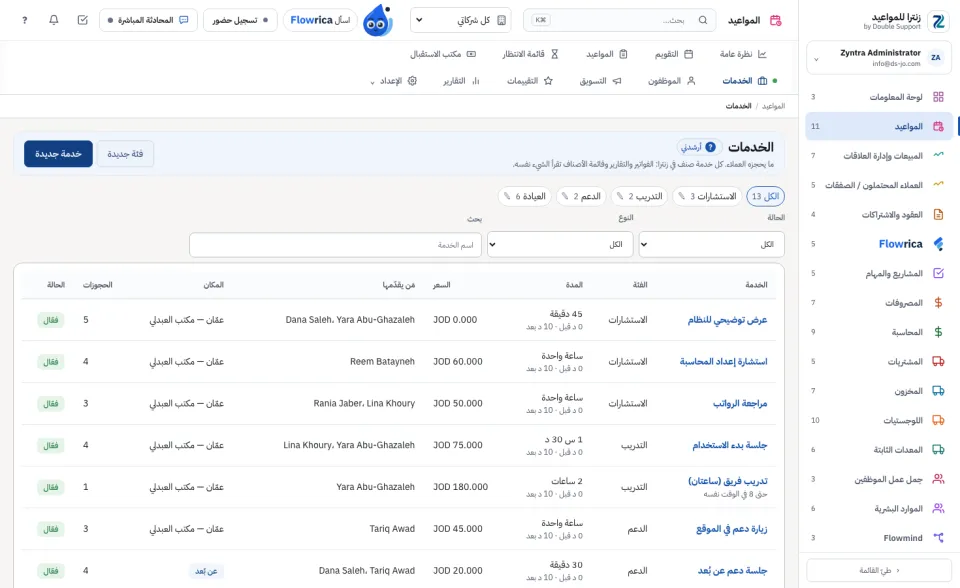Open جلسة دعم عن بُعد service link
Viewport: 960px width, 588px height.
pos(732,570)
